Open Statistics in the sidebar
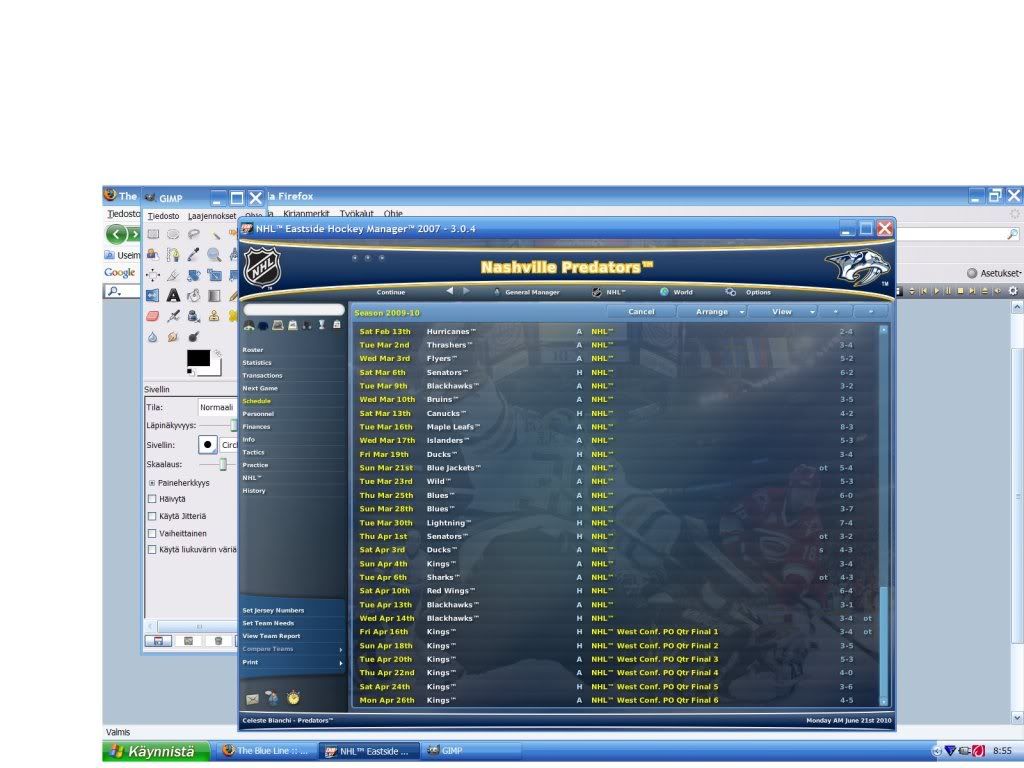Viewport: 1024px width, 768px height. (257, 362)
